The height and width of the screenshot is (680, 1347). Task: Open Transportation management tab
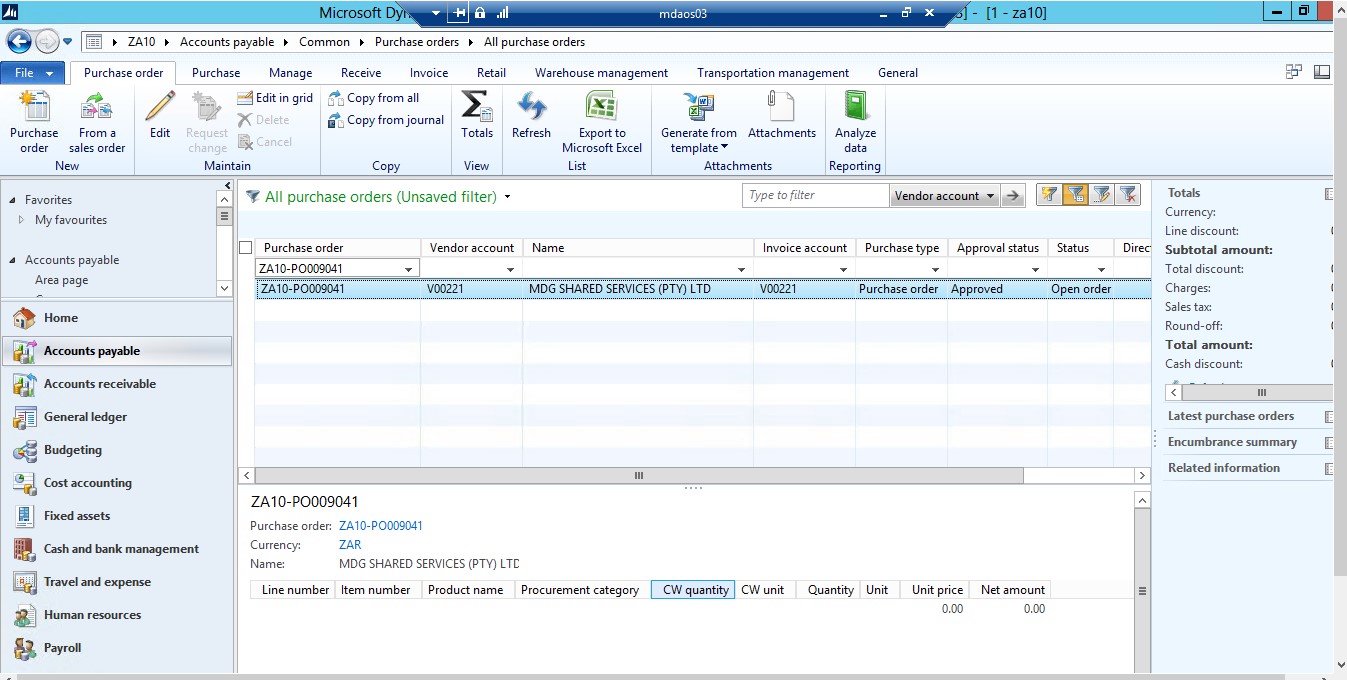click(x=773, y=73)
